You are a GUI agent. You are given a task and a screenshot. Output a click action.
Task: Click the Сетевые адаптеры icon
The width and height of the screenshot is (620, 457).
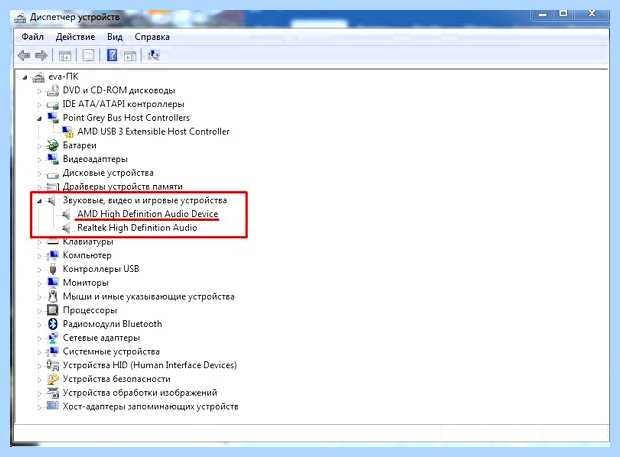pos(53,338)
